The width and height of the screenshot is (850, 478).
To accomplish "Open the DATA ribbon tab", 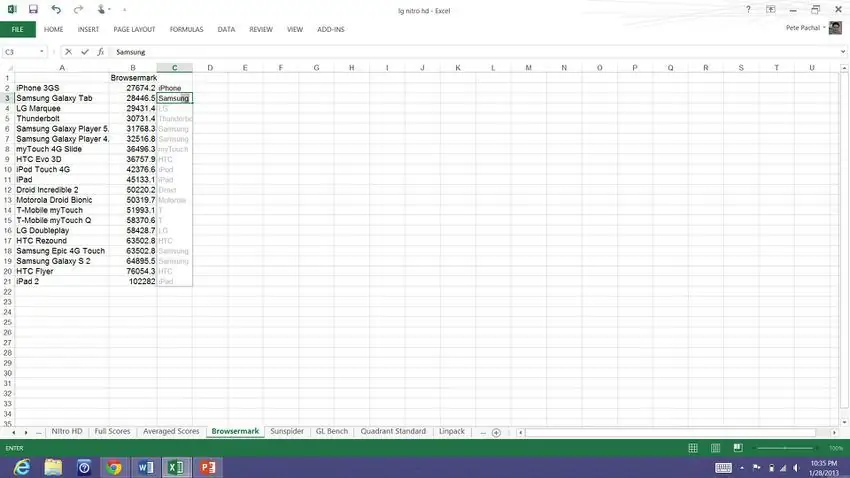I will pos(227,29).
